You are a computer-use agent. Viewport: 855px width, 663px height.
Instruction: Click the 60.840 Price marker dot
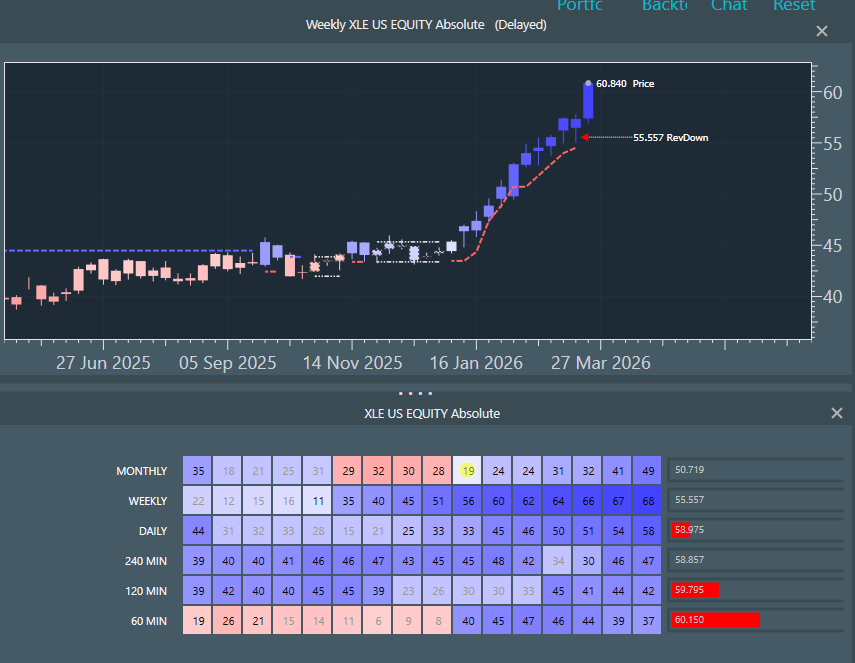click(588, 83)
